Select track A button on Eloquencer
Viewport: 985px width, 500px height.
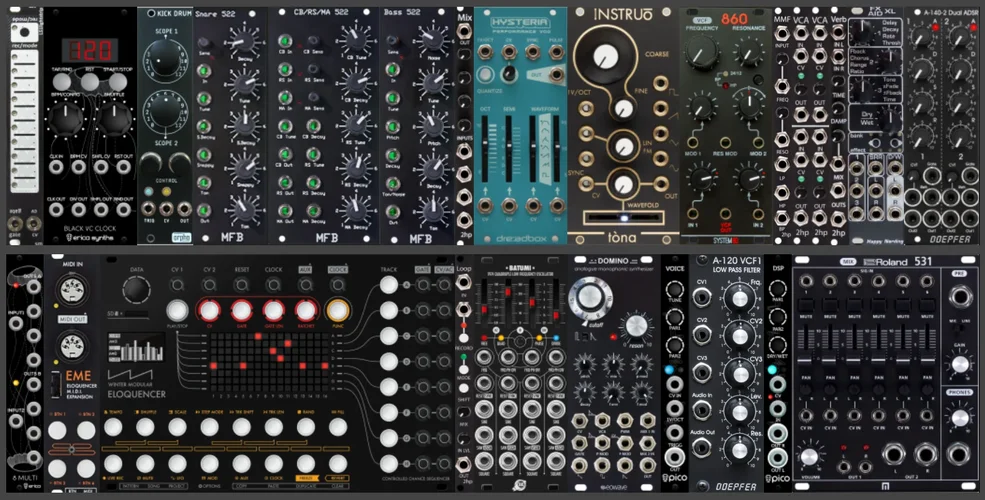pyautogui.click(x=389, y=285)
